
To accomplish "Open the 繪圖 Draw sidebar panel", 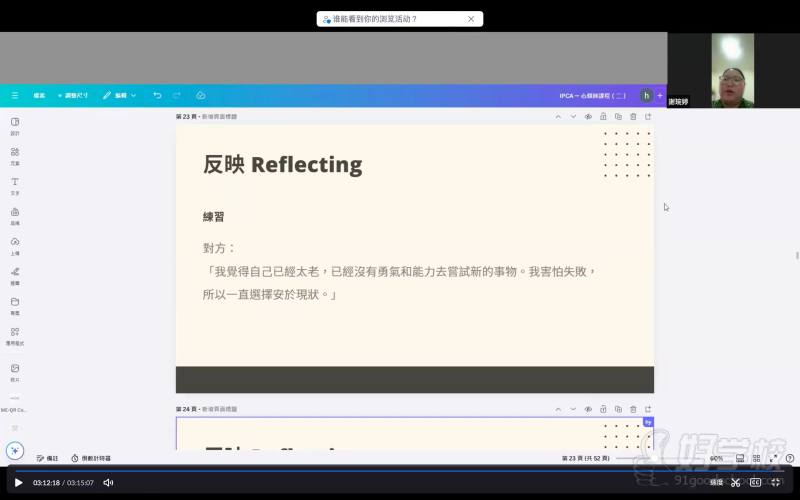I will click(15, 276).
